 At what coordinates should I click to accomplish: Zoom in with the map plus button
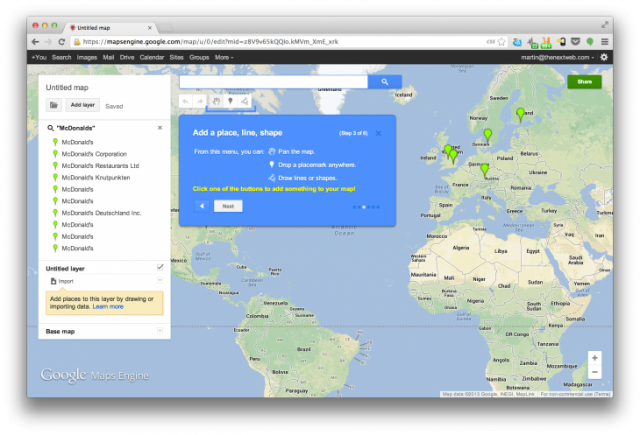pos(595,357)
